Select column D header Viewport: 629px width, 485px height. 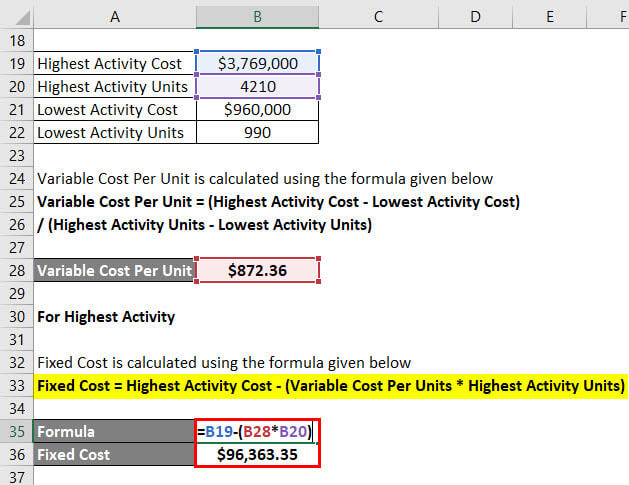click(x=475, y=16)
